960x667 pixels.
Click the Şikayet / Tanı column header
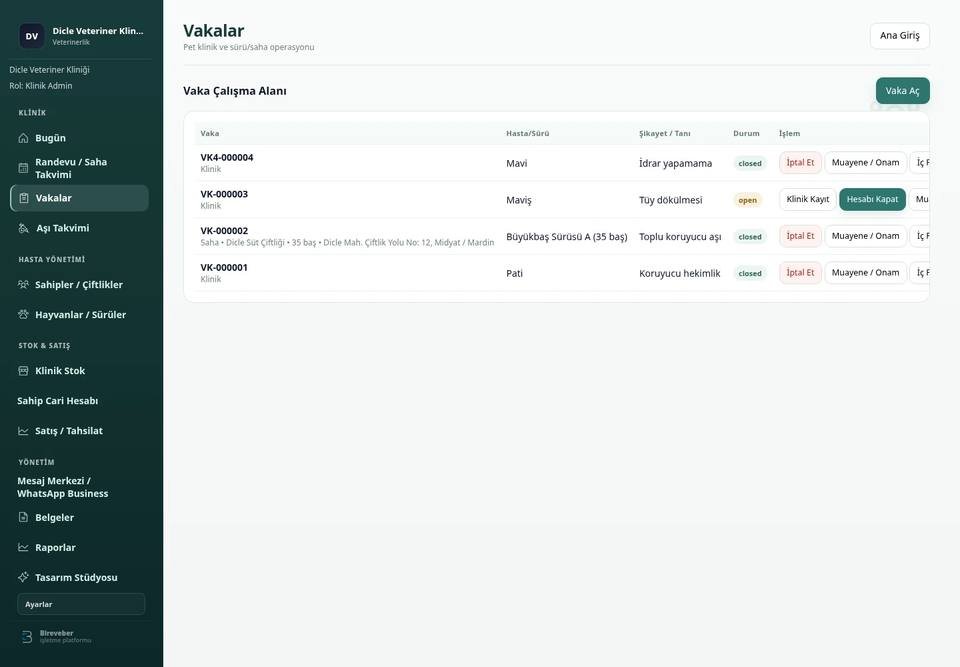point(664,134)
